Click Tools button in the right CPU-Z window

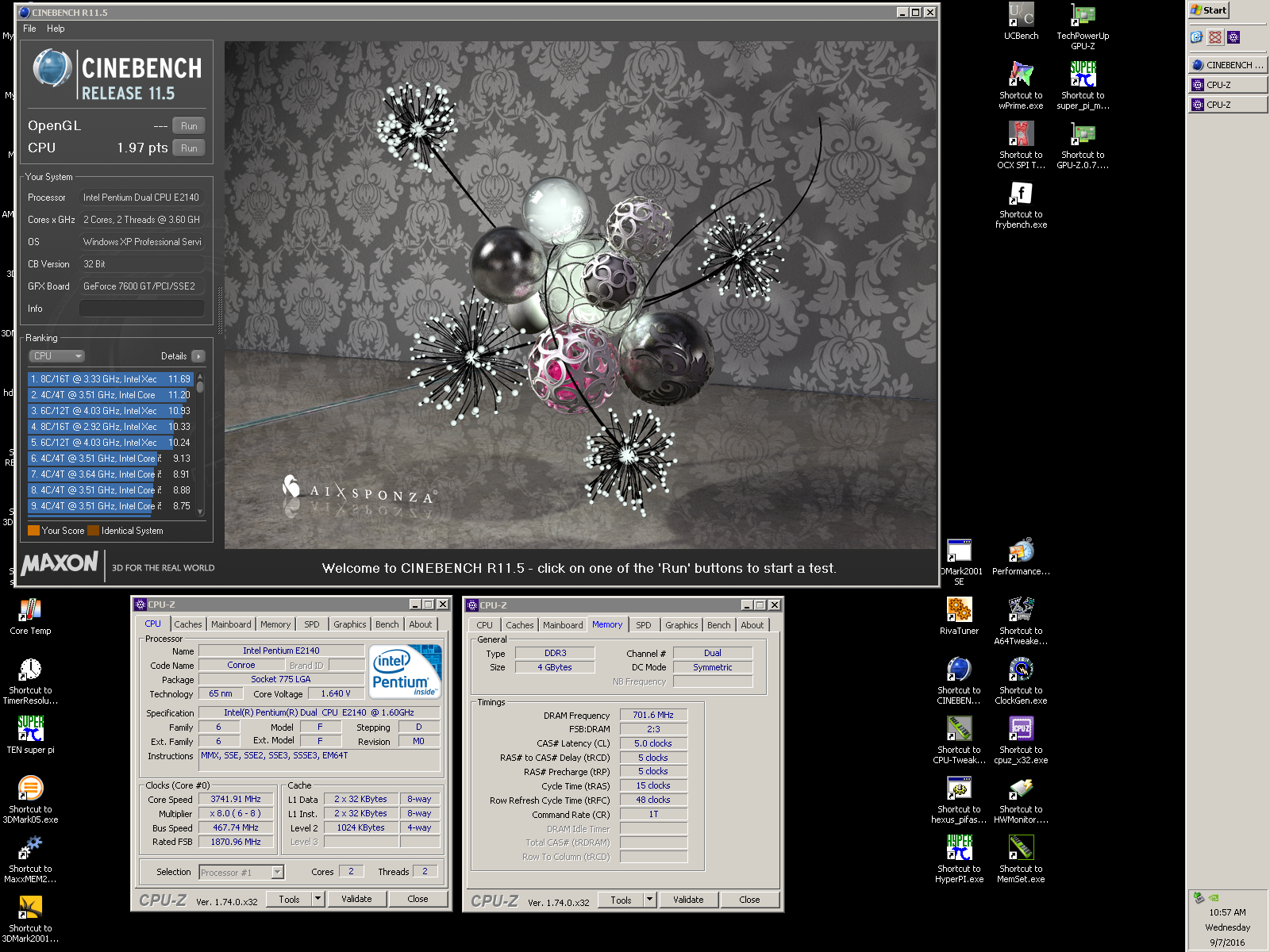(x=621, y=900)
